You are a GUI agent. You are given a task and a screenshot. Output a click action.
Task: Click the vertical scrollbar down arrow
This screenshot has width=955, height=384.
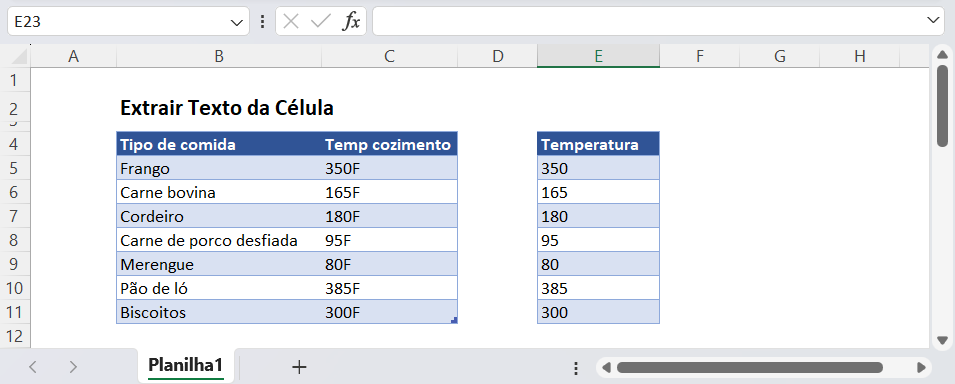[x=942, y=340]
